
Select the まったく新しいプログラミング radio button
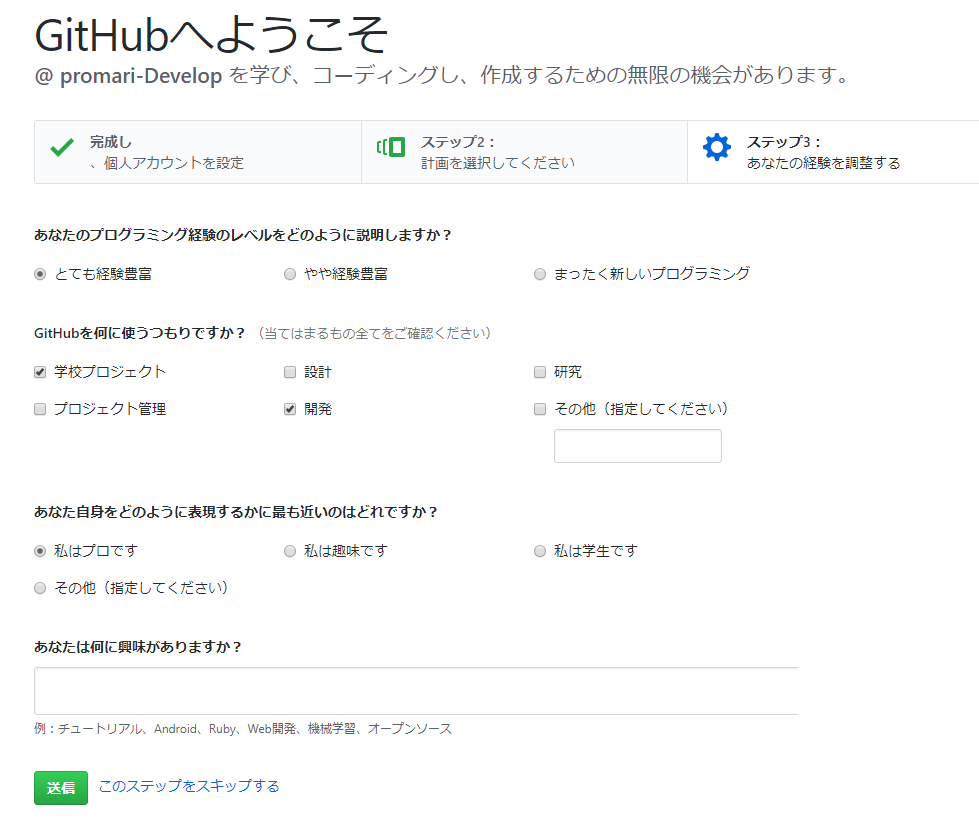tap(540, 274)
